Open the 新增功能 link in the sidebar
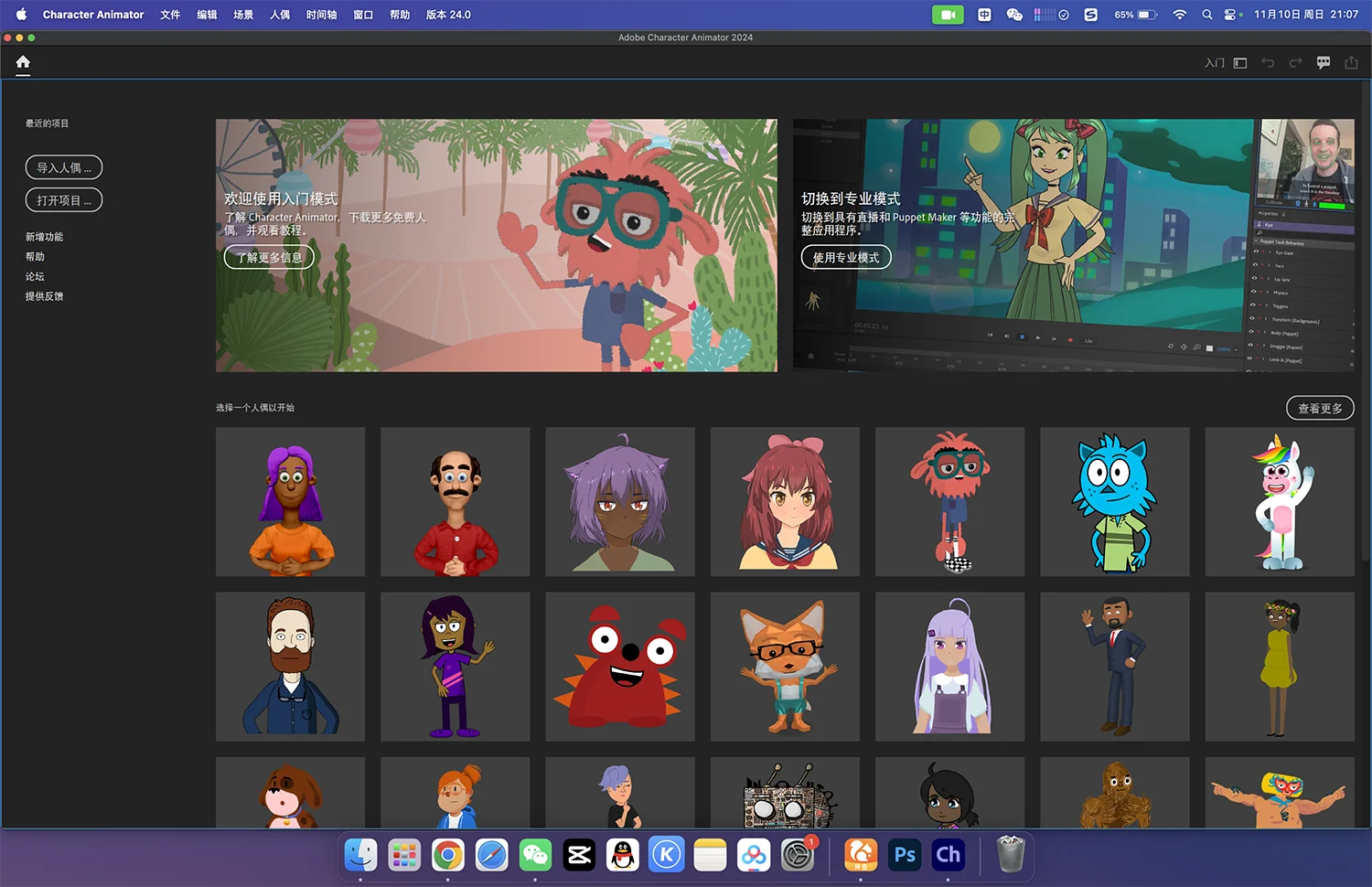Viewport: 1372px width, 887px height. [x=44, y=237]
